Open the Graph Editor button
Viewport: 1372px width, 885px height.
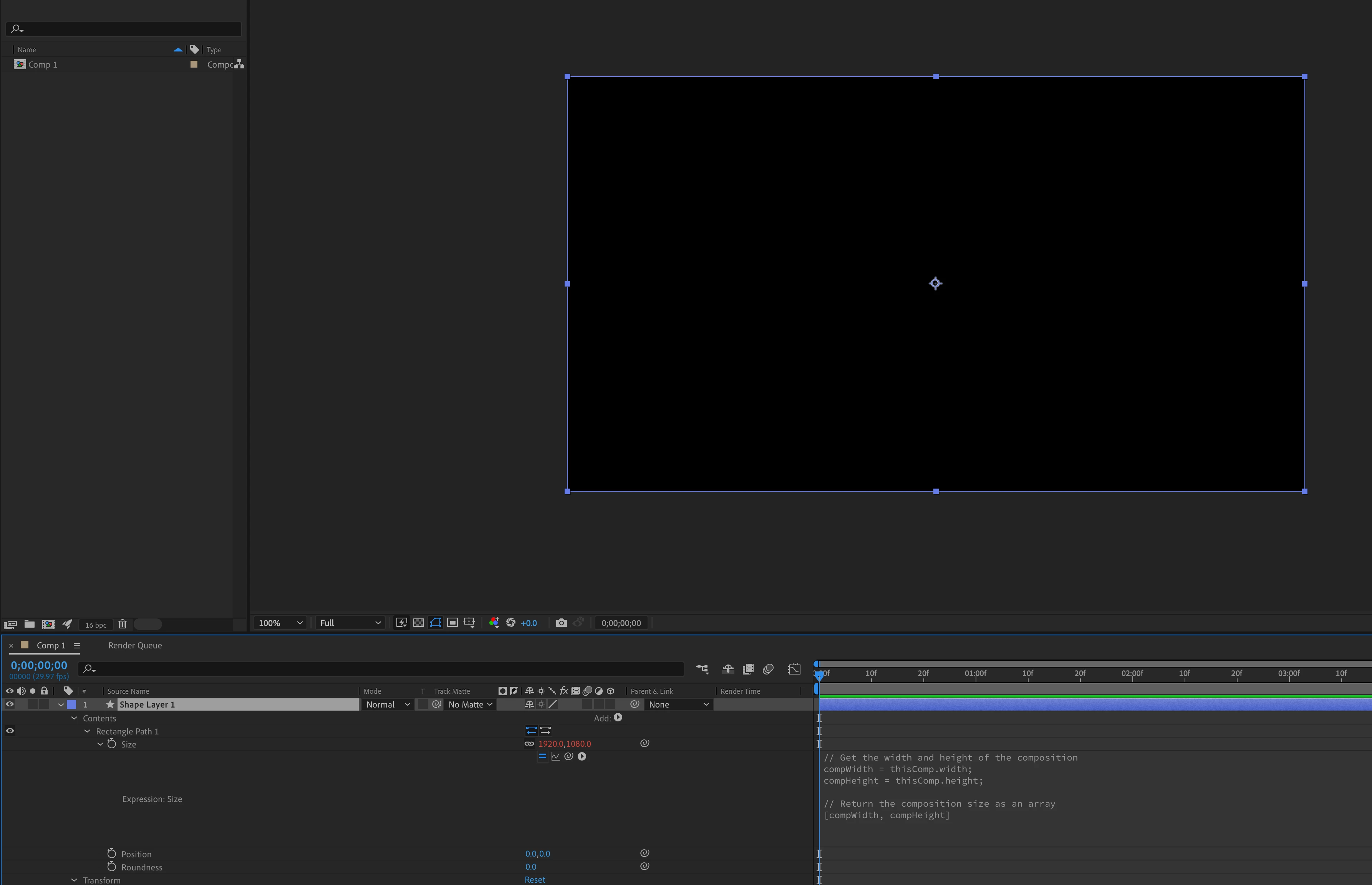794,669
